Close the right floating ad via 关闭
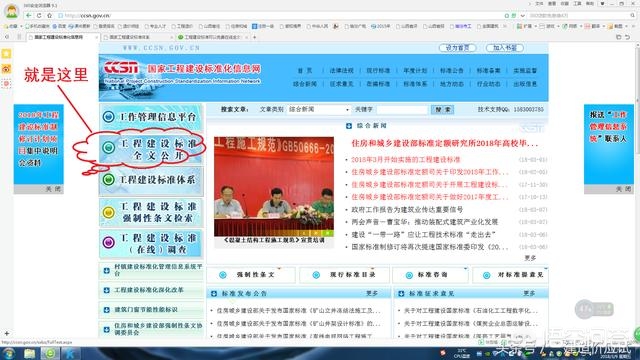The width and height of the screenshot is (640, 360). click(624, 189)
